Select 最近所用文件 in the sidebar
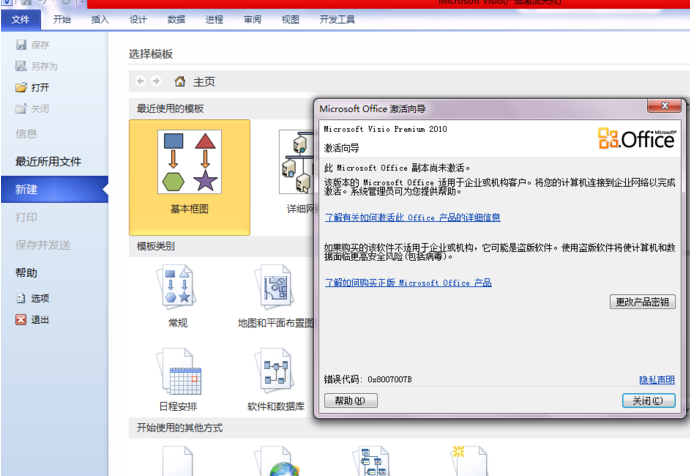 48,161
